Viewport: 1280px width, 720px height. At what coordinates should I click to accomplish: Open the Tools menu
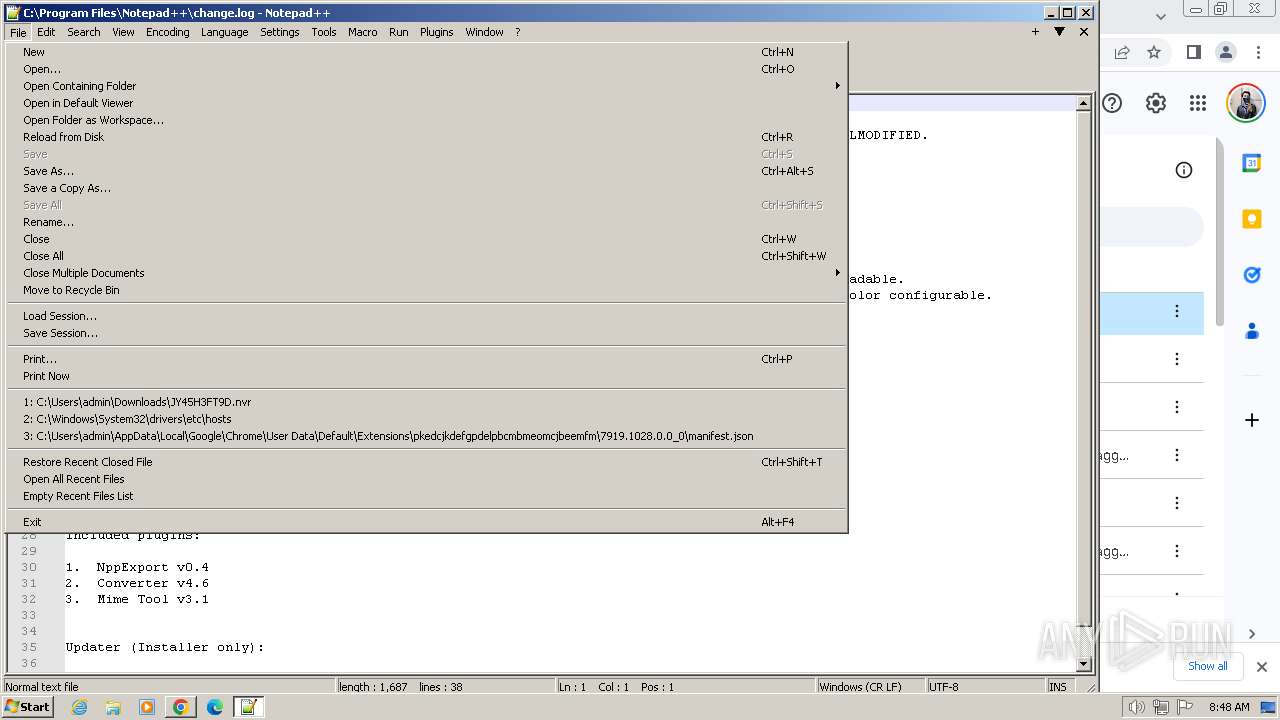click(x=324, y=32)
